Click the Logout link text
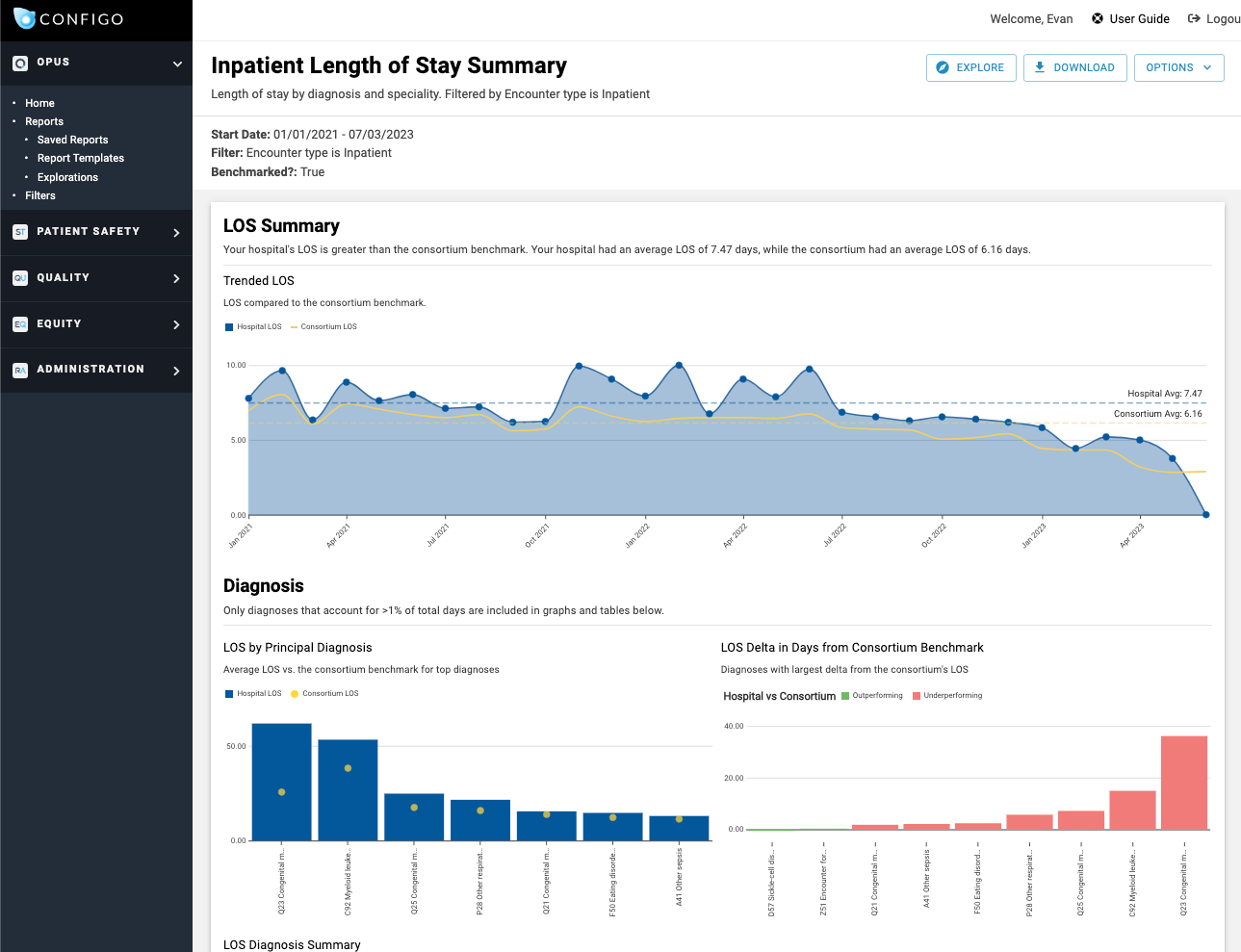 1223,18
